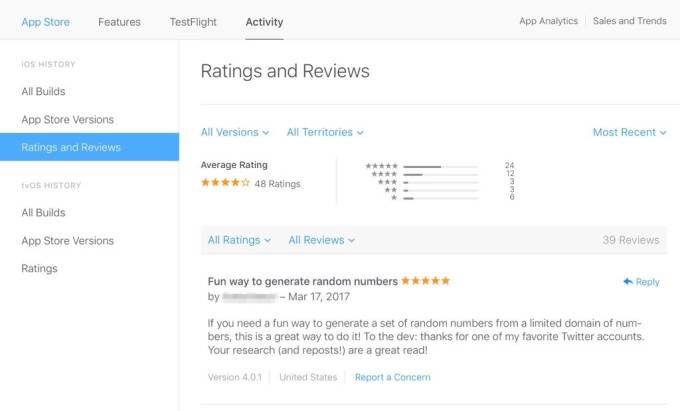The width and height of the screenshot is (680, 411).
Task: Click the Reply arrow icon
Action: [628, 282]
